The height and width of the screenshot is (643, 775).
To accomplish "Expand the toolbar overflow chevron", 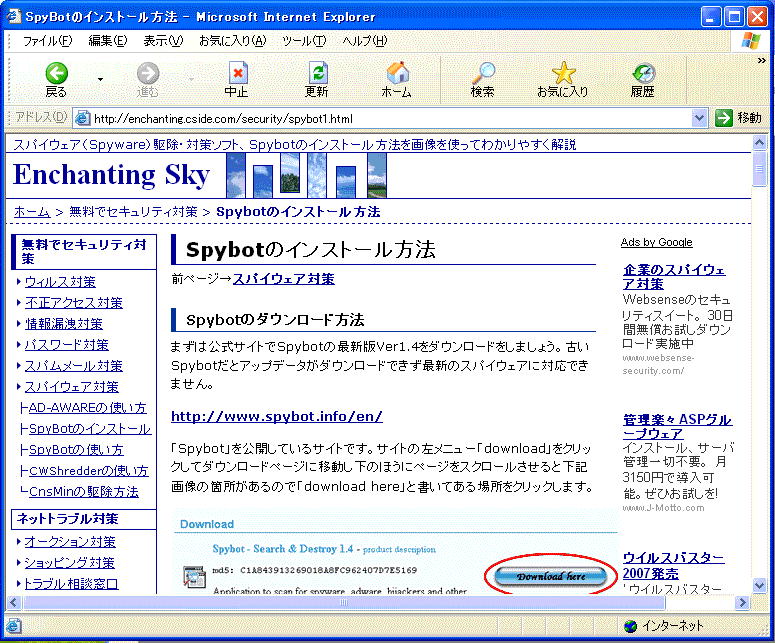I will (x=762, y=60).
